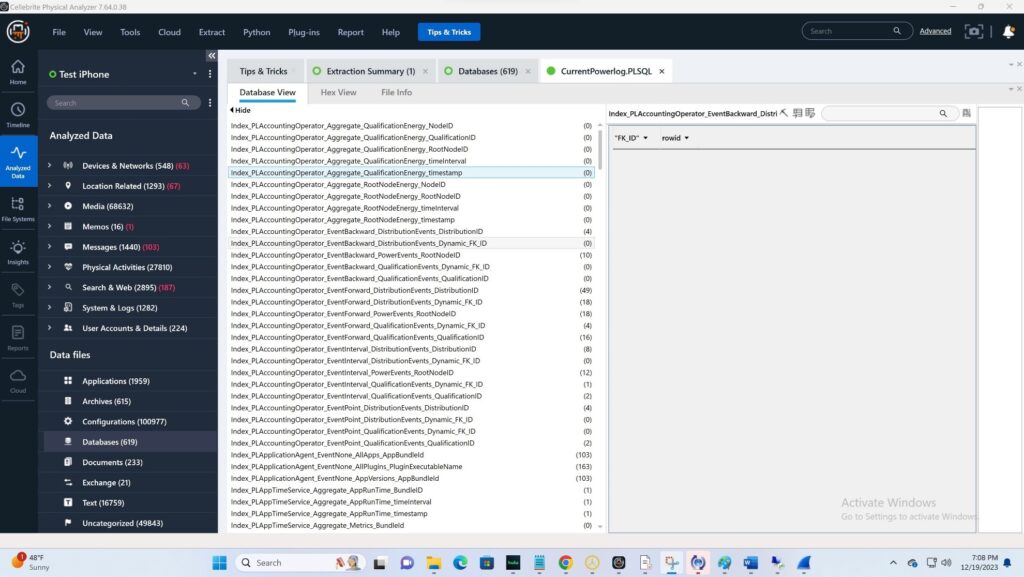Expand the Location Related category
The height and width of the screenshot is (577, 1024).
coord(50,186)
